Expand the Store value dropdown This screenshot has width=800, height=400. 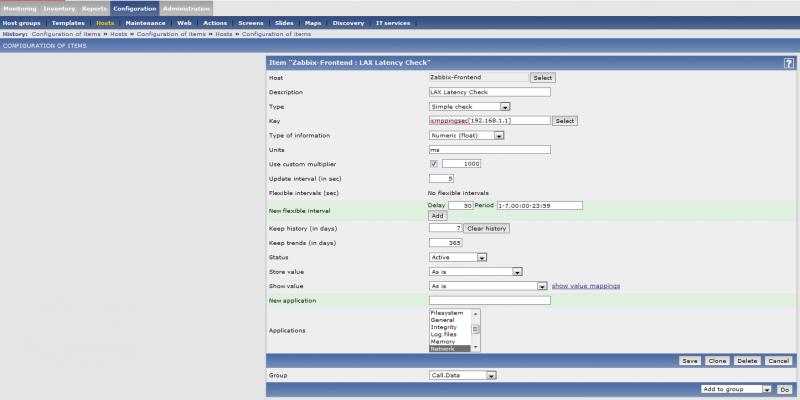click(x=476, y=271)
